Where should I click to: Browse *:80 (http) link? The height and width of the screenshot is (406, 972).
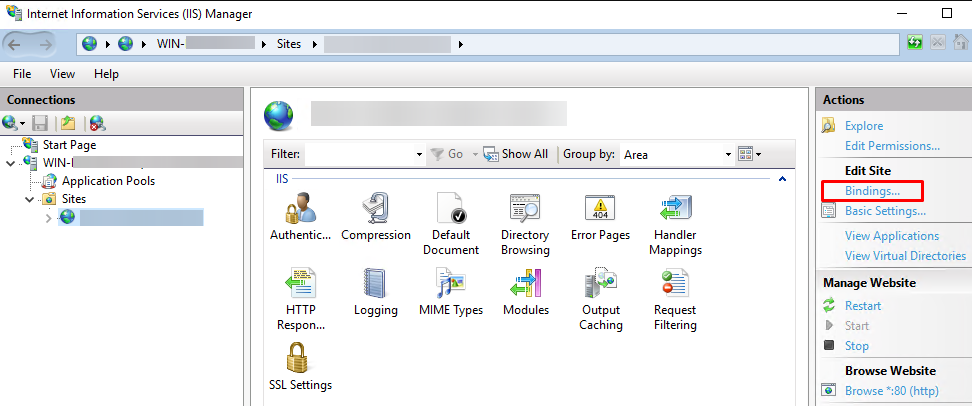(x=891, y=391)
